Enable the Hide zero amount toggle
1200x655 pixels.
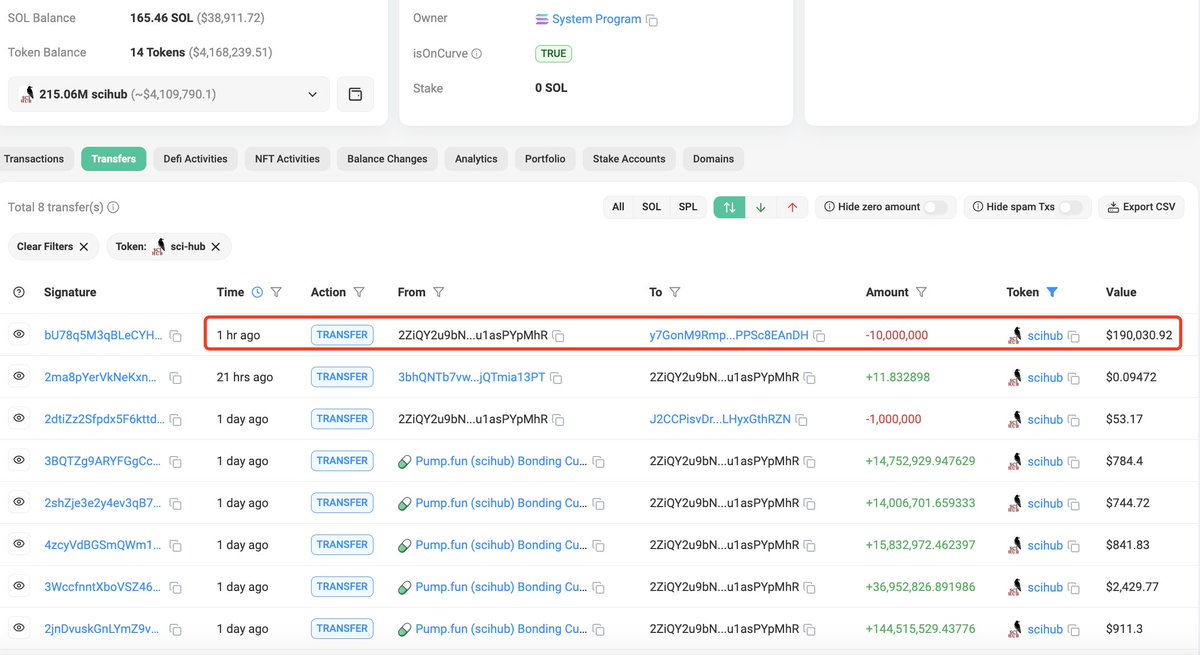[935, 206]
